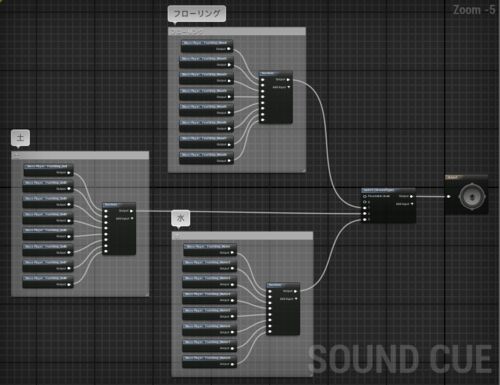
Task: Click the Random node output pin in 水 group
Action: (296, 291)
